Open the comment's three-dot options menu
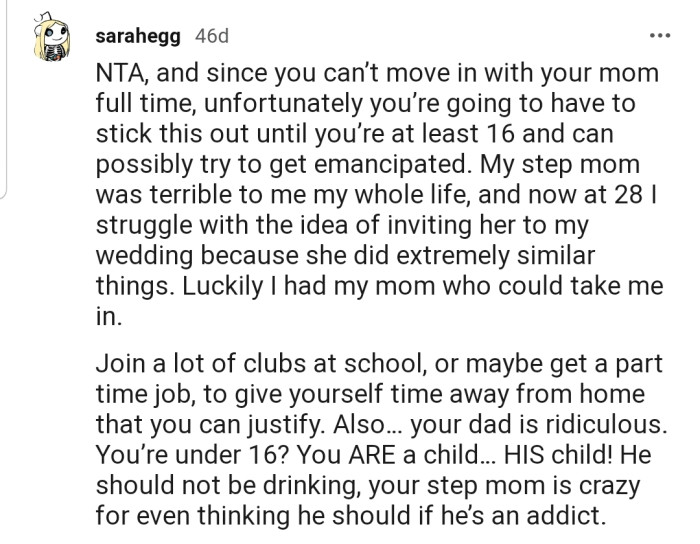The image size is (700, 544). (x=659, y=37)
